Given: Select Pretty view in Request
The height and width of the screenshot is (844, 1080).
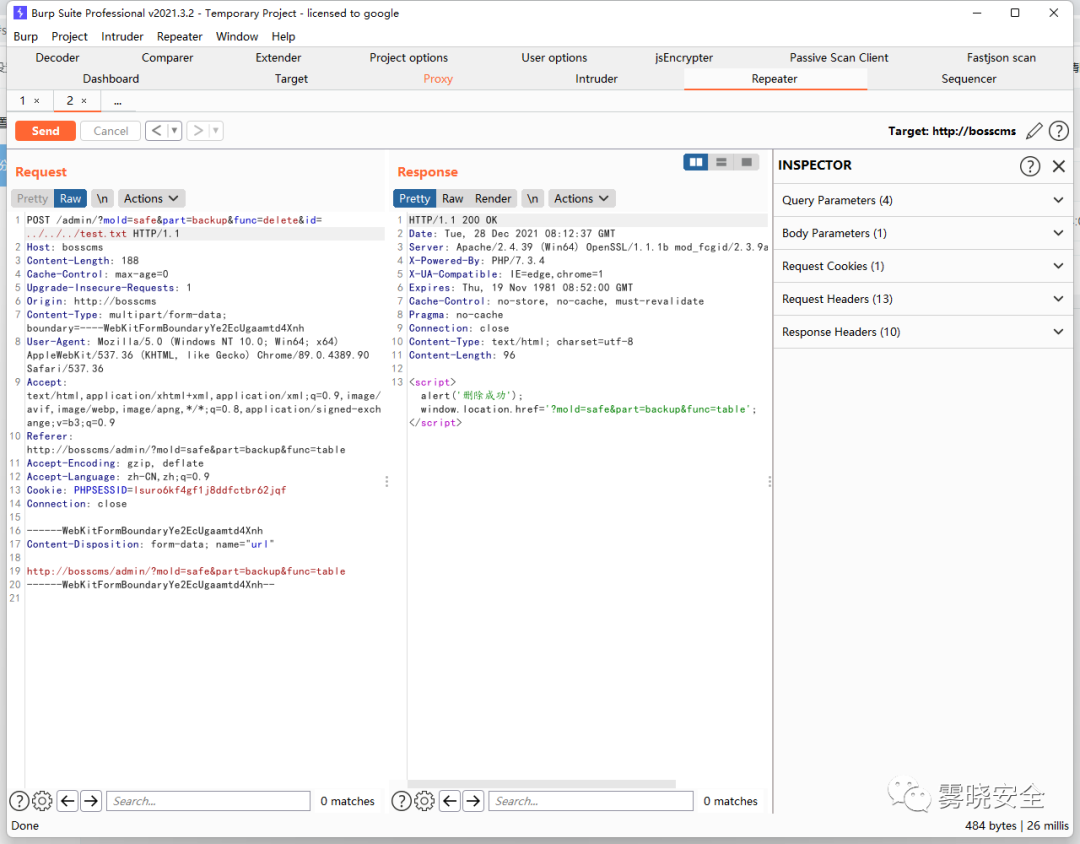Looking at the screenshot, I should [x=32, y=198].
